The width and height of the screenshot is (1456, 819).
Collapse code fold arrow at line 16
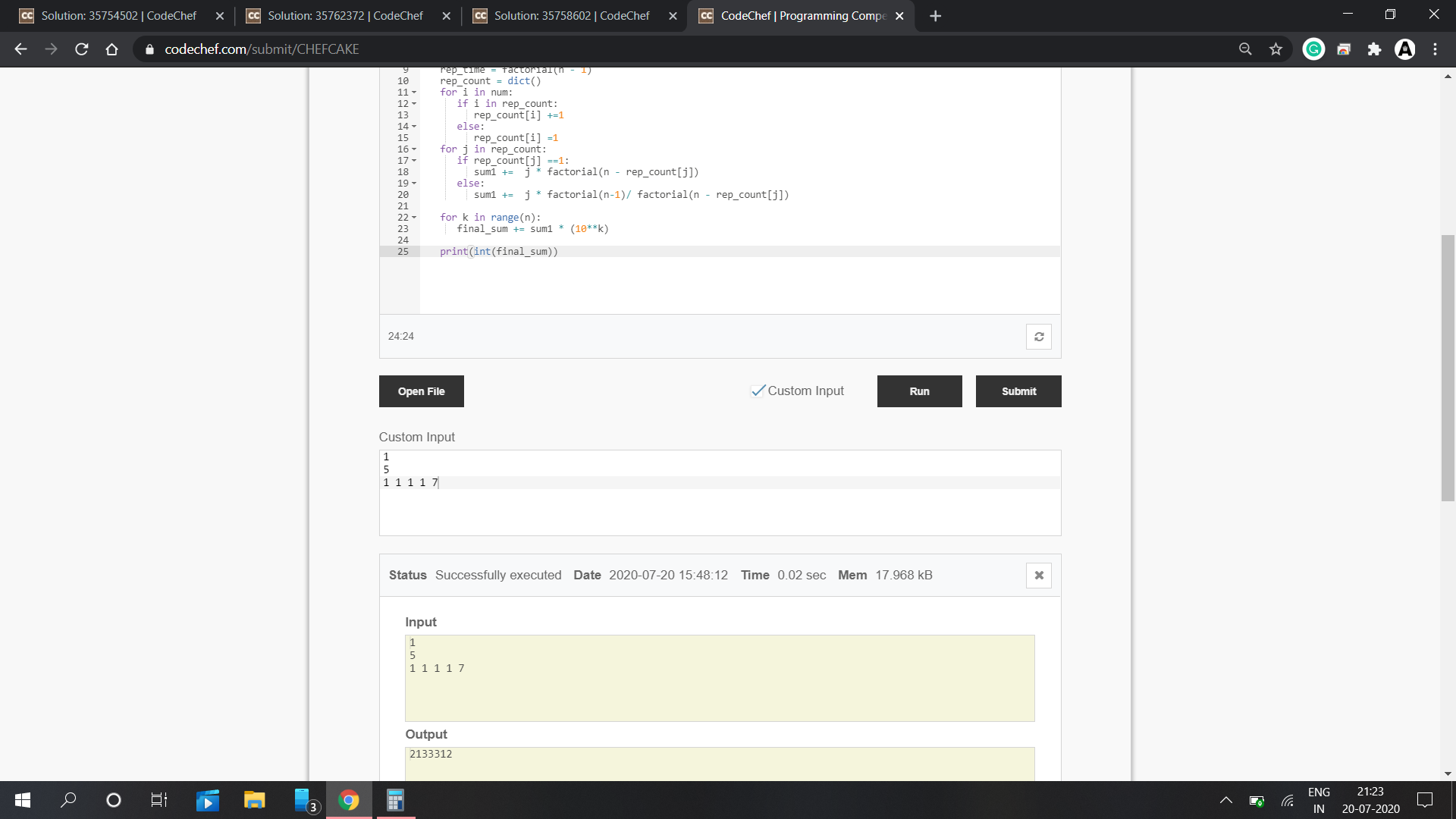414,149
